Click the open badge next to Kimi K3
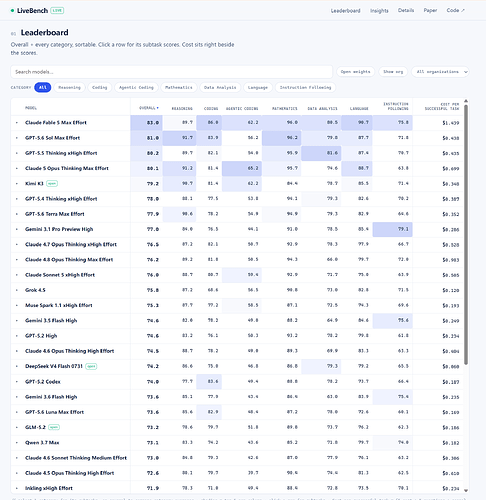This screenshot has width=486, height=500. click(x=52, y=183)
